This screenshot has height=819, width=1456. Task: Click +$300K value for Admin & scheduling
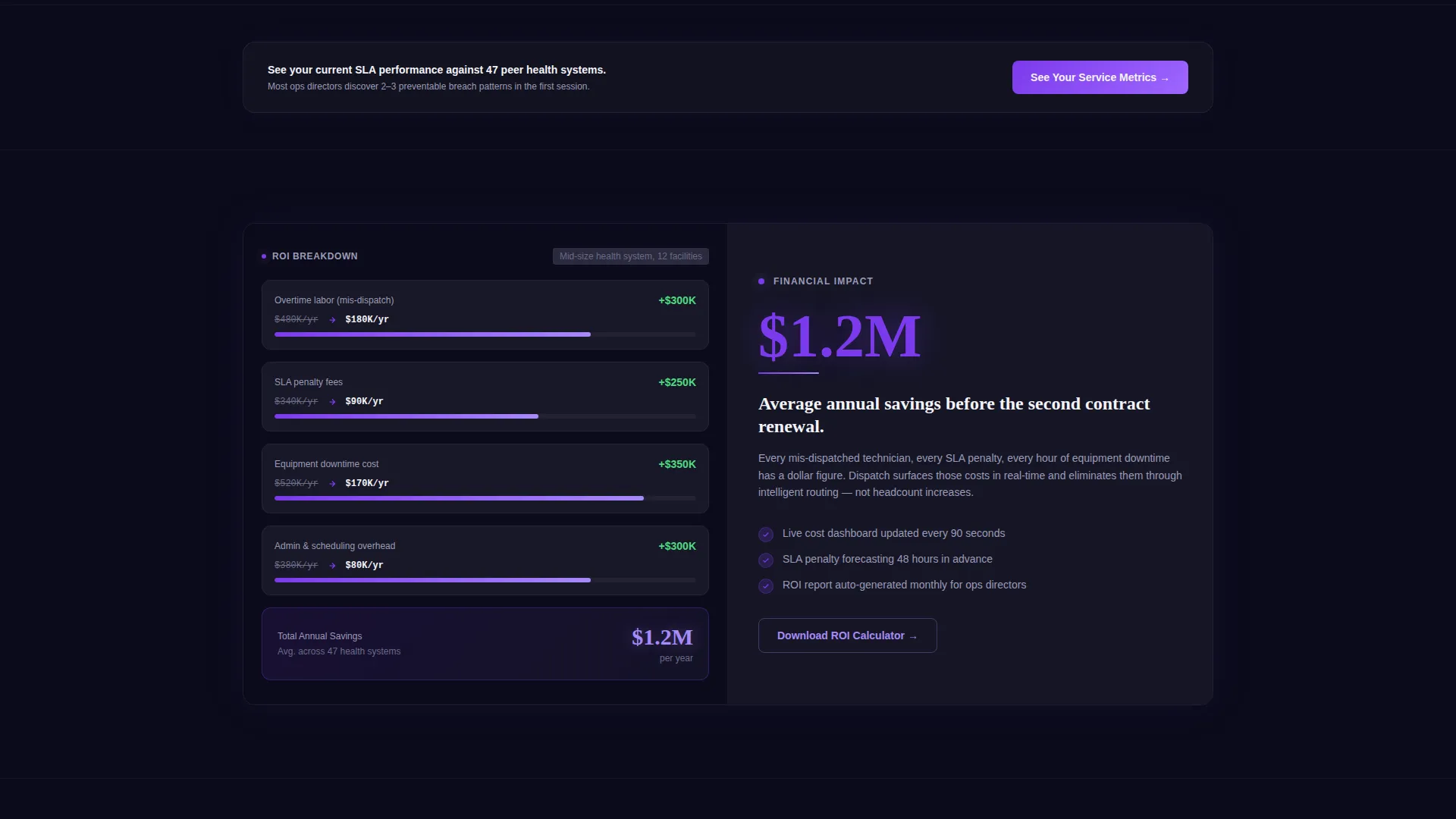coord(677,546)
